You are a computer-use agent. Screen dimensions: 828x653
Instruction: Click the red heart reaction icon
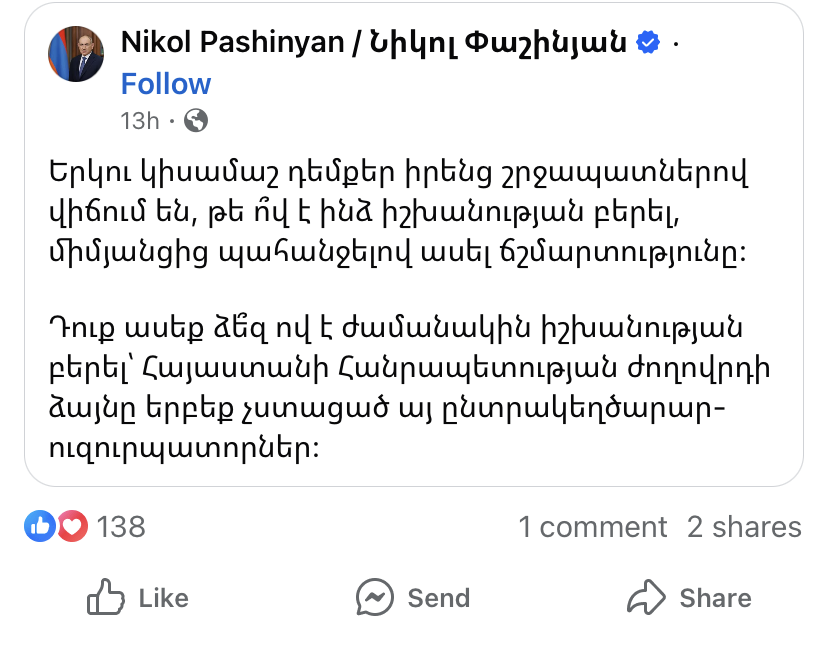point(71,526)
